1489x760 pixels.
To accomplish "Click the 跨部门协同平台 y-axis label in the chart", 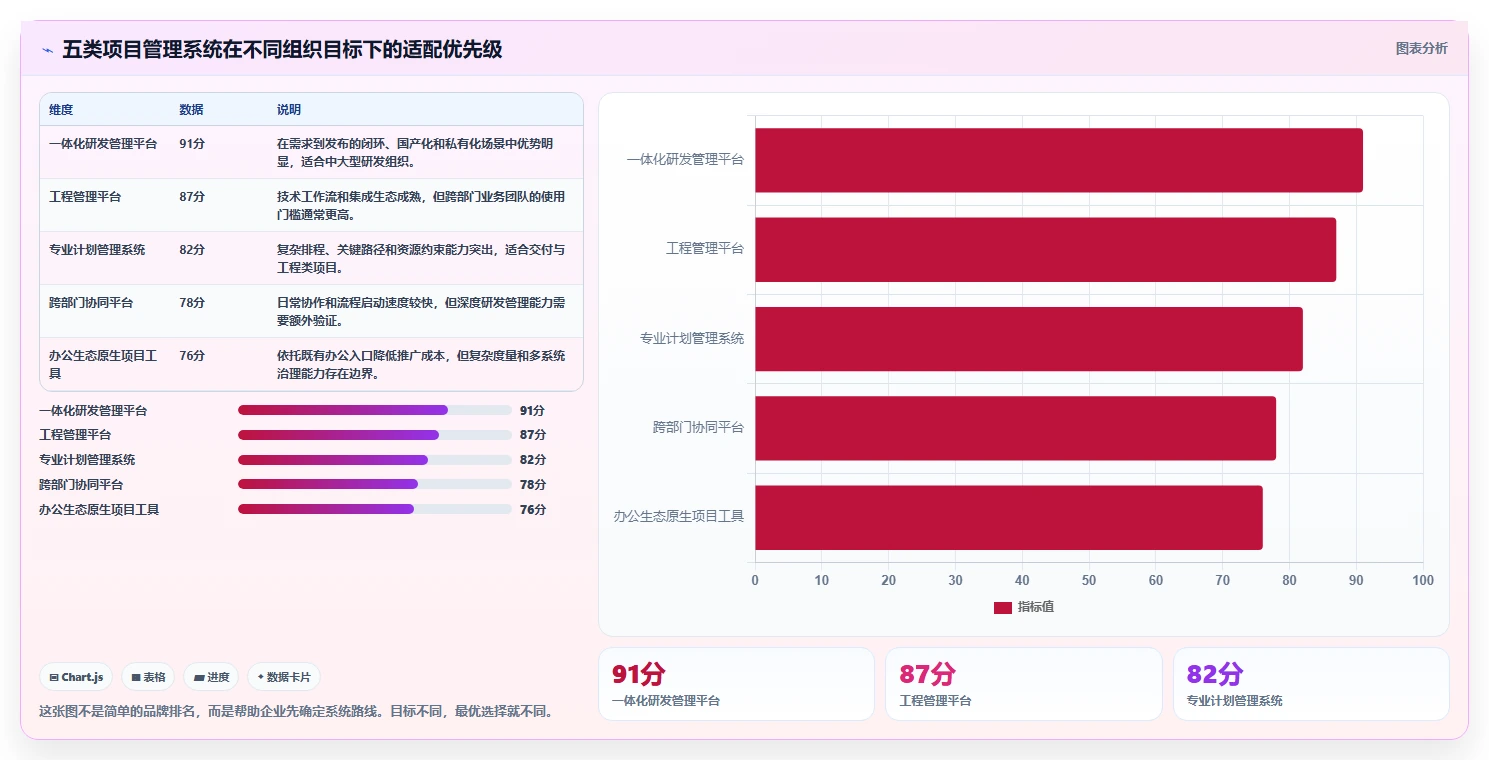I will (698, 428).
